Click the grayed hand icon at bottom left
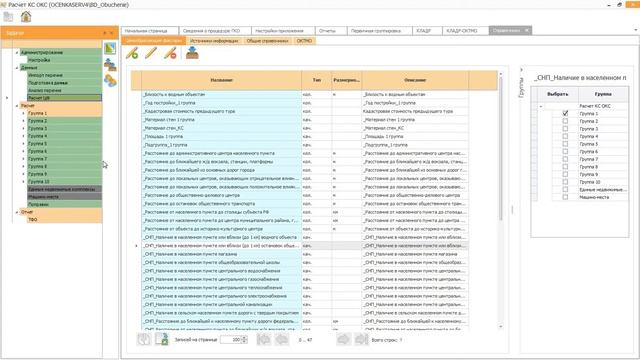Screen dimensions: 640x360 click(x=144, y=339)
